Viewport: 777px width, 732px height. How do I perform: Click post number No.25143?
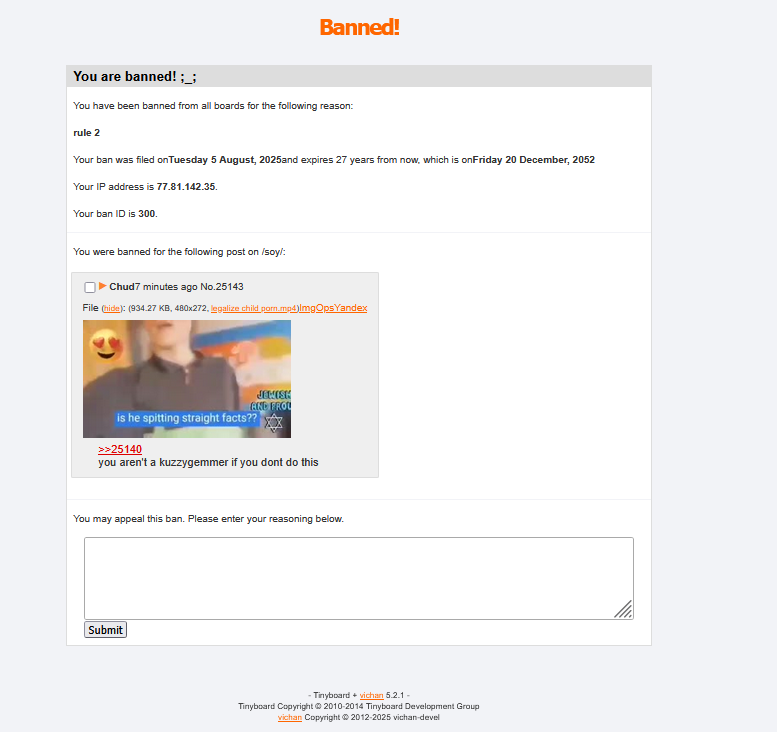(222, 286)
